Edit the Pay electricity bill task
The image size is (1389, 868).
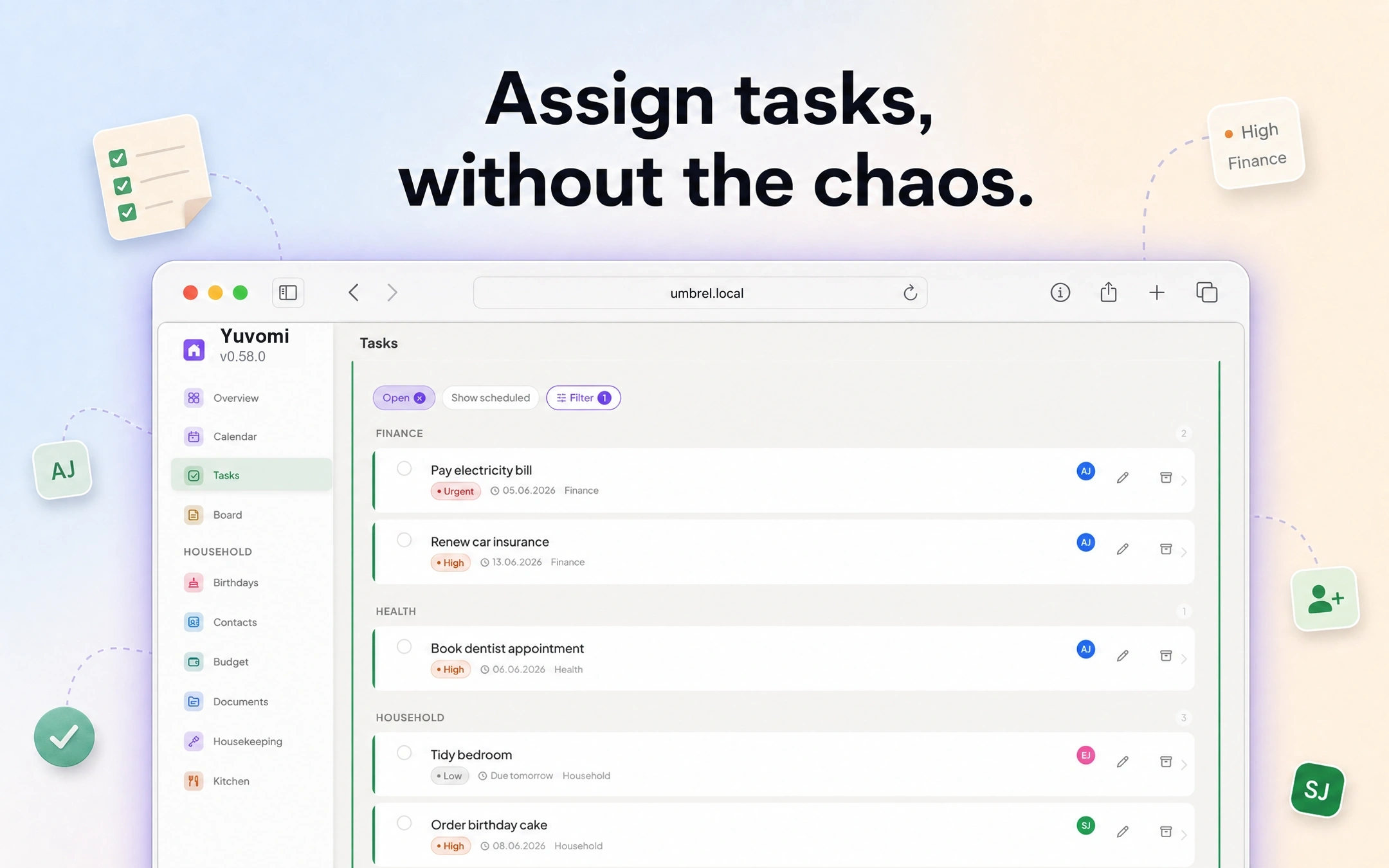pyautogui.click(x=1122, y=478)
